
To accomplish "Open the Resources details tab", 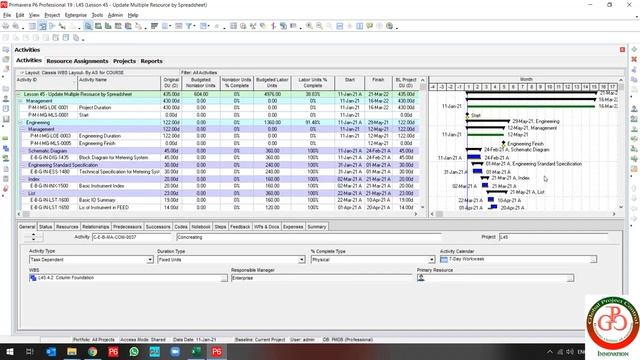I will point(67,227).
